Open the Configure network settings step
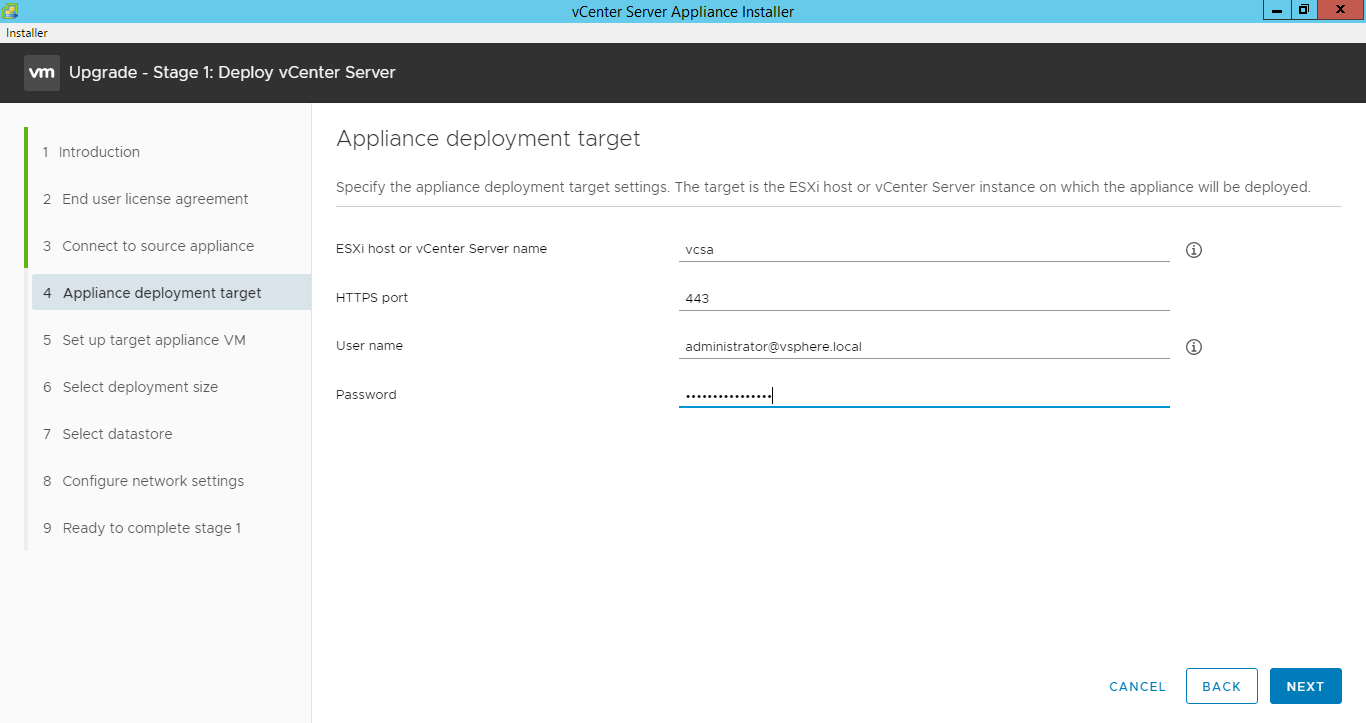Viewport: 1366px width, 723px height. (153, 480)
